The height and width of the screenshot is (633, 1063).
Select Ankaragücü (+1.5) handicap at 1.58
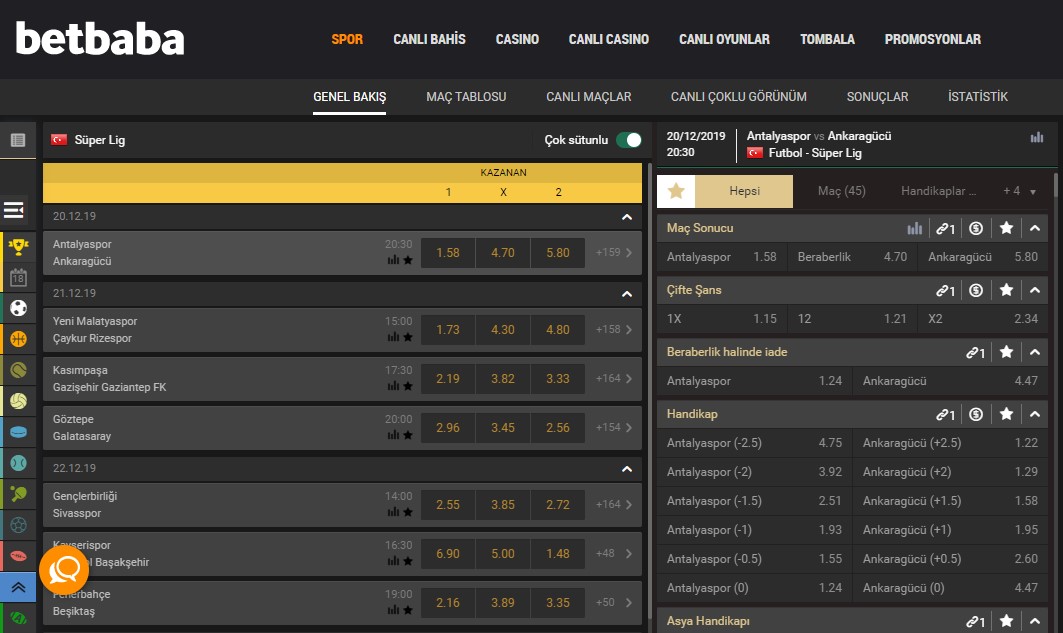(x=950, y=501)
